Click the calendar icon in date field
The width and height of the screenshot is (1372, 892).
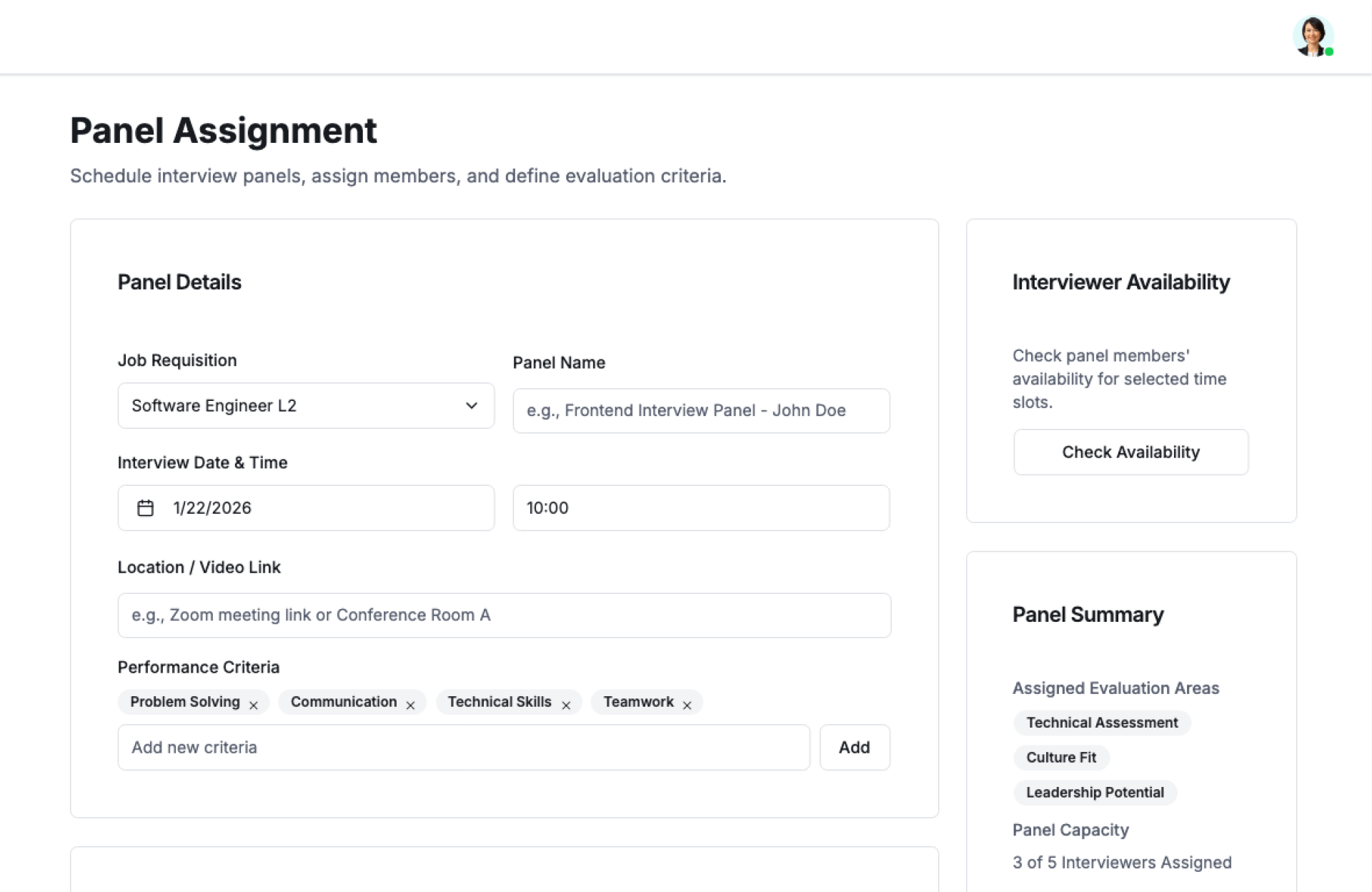point(145,507)
